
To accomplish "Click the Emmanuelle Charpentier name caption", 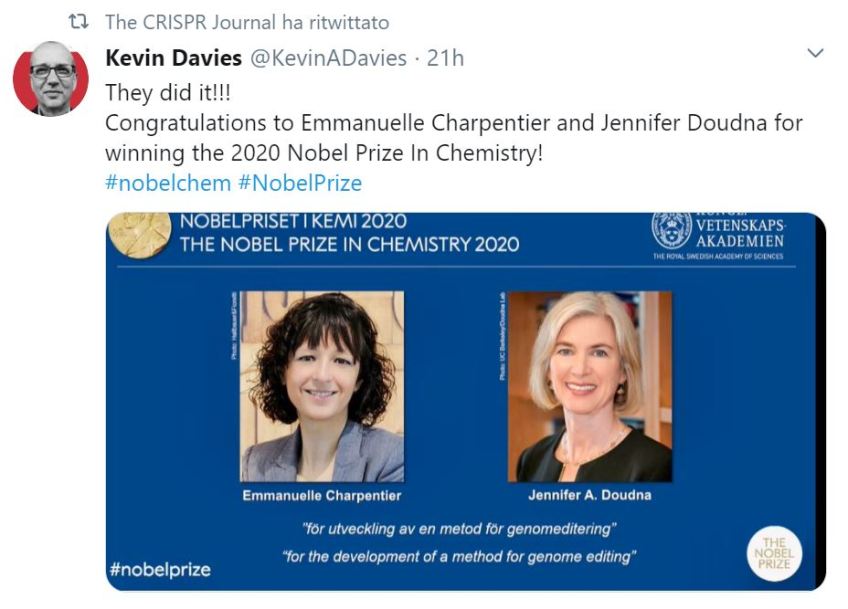I will coord(321,495).
